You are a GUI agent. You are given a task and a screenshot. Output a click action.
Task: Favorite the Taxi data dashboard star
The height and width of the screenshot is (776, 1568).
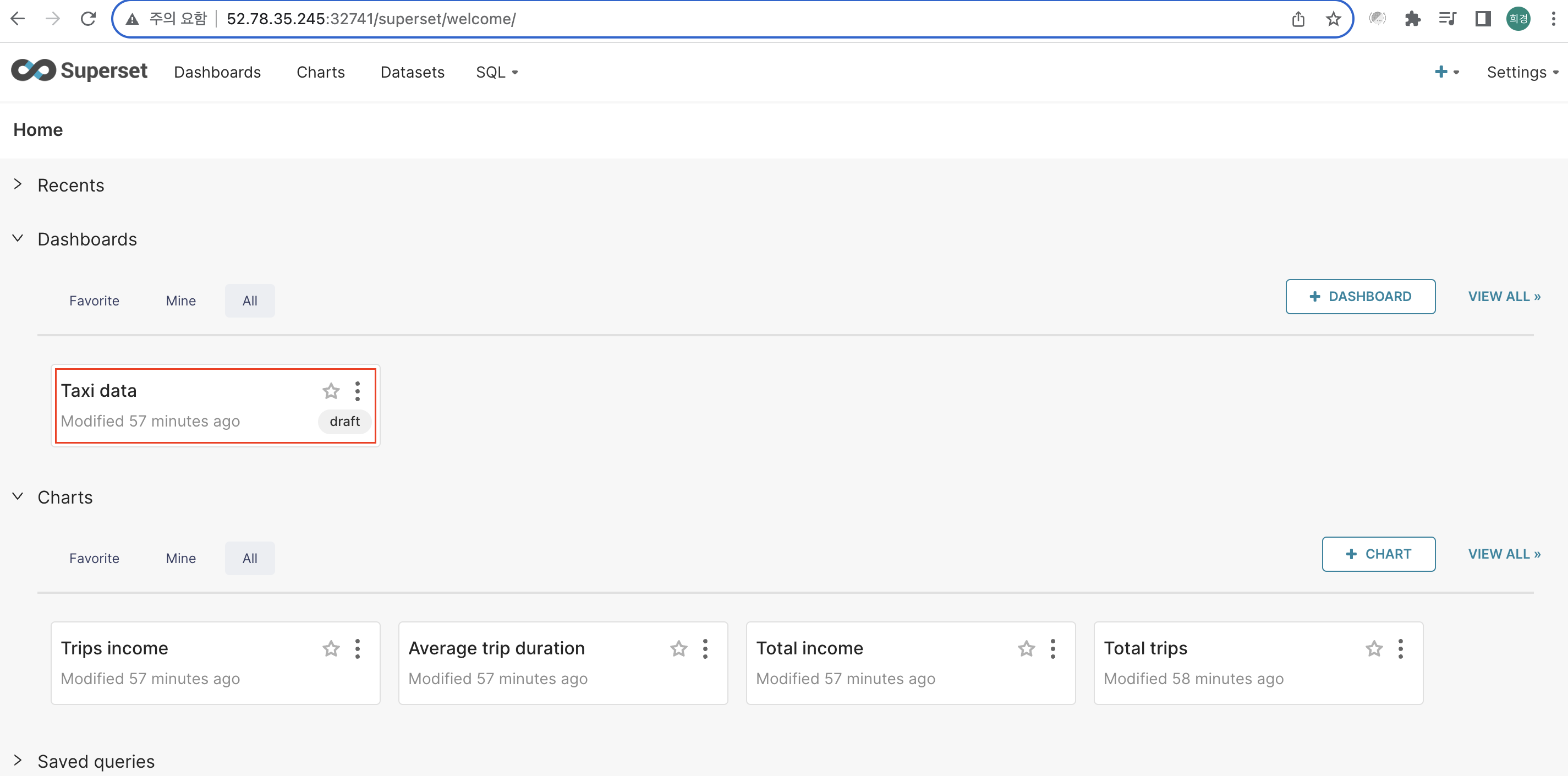pyautogui.click(x=331, y=390)
